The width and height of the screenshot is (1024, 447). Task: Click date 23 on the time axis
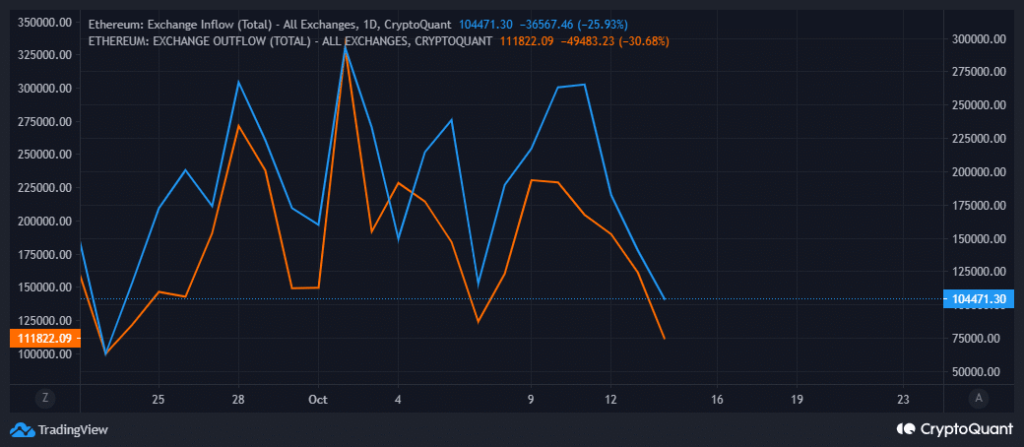[904, 399]
